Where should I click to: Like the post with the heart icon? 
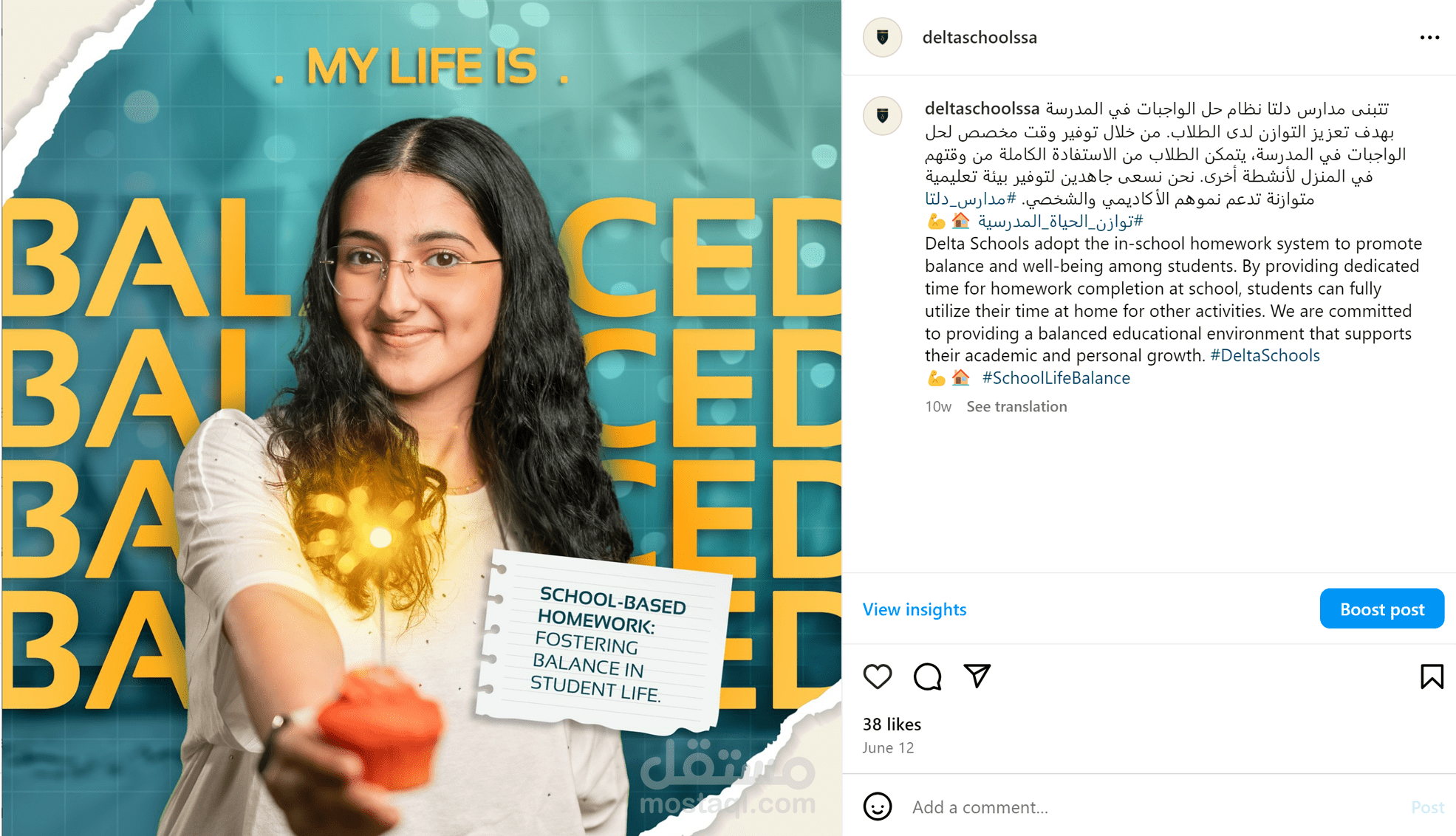pos(878,676)
